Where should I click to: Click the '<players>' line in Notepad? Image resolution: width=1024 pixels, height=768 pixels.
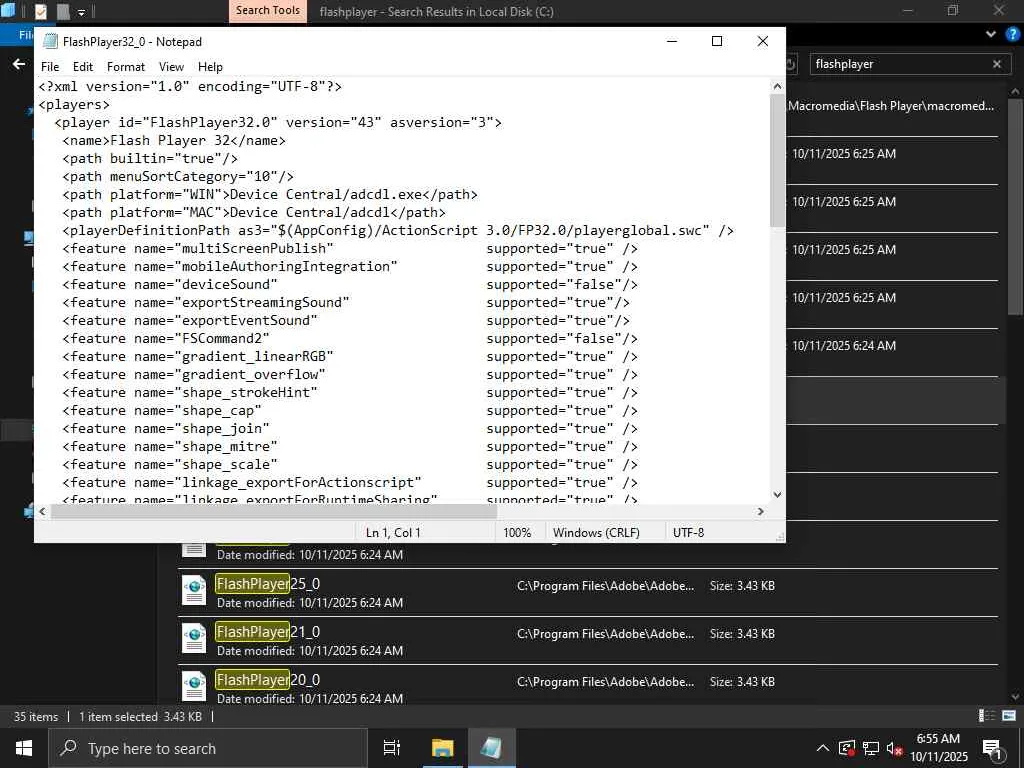pyautogui.click(x=74, y=104)
